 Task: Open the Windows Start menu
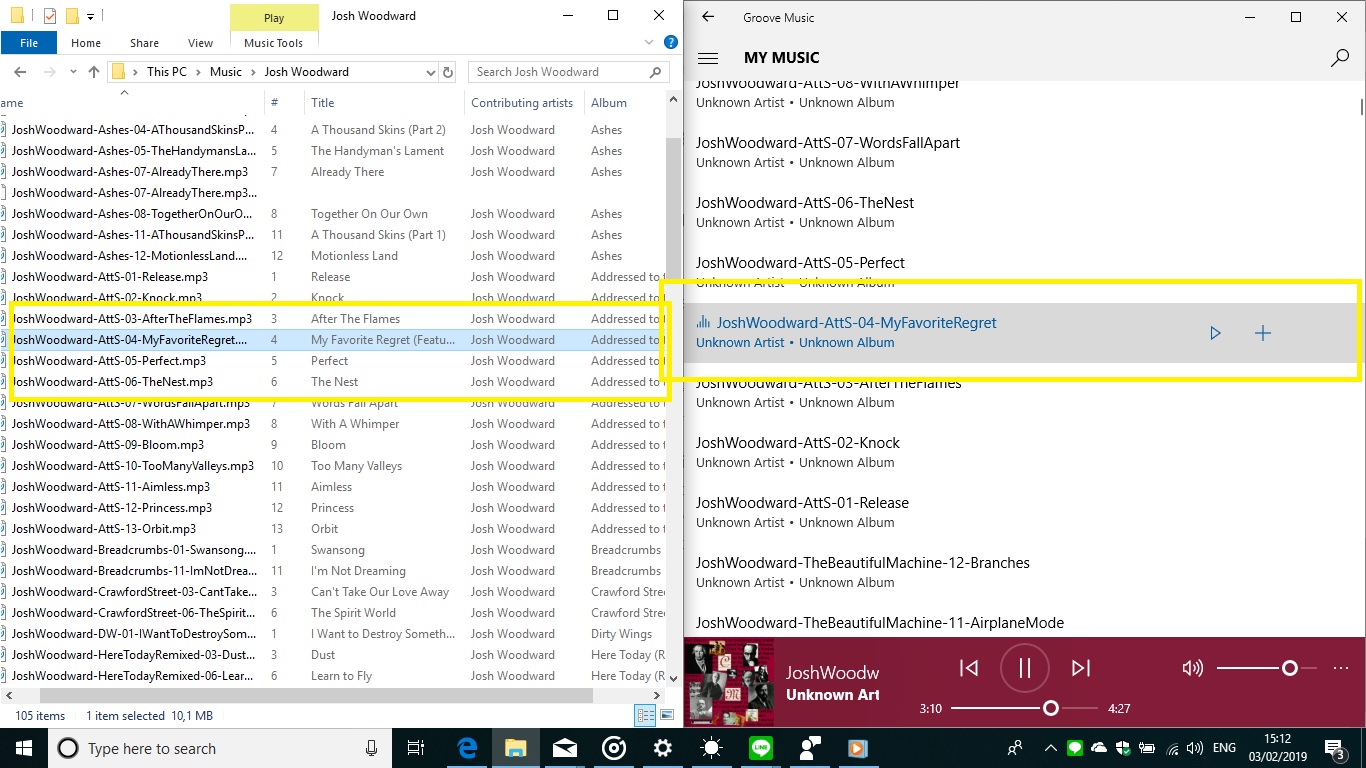coord(24,748)
